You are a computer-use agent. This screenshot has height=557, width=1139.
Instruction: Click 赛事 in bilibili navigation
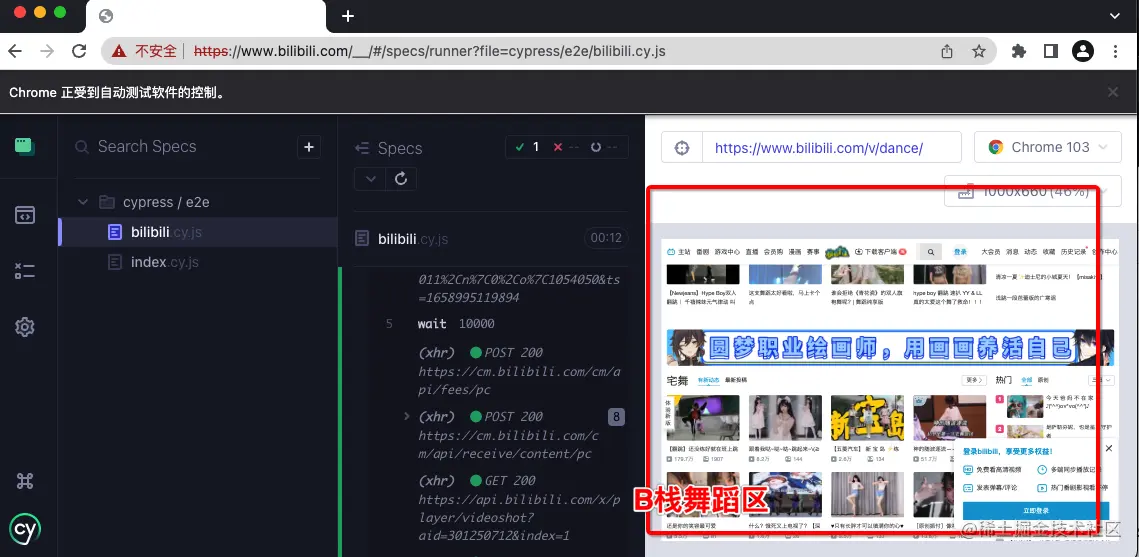(x=813, y=252)
